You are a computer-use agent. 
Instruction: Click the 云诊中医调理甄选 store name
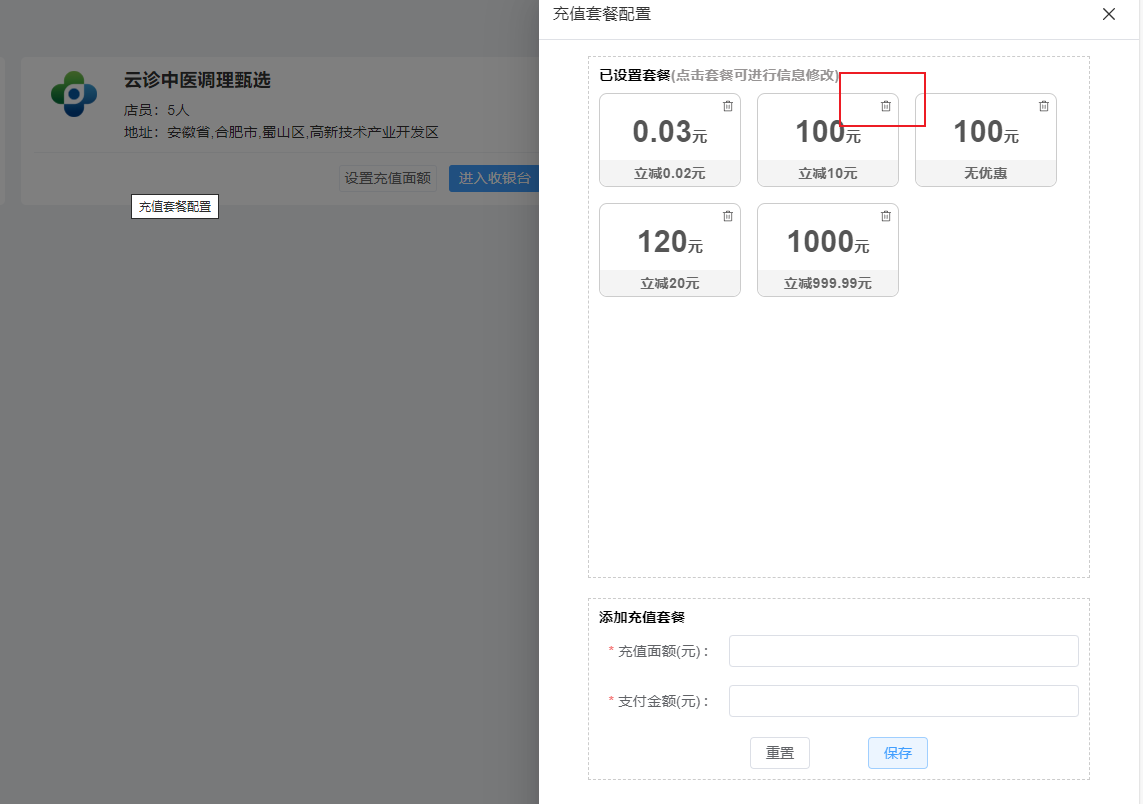pos(197,80)
